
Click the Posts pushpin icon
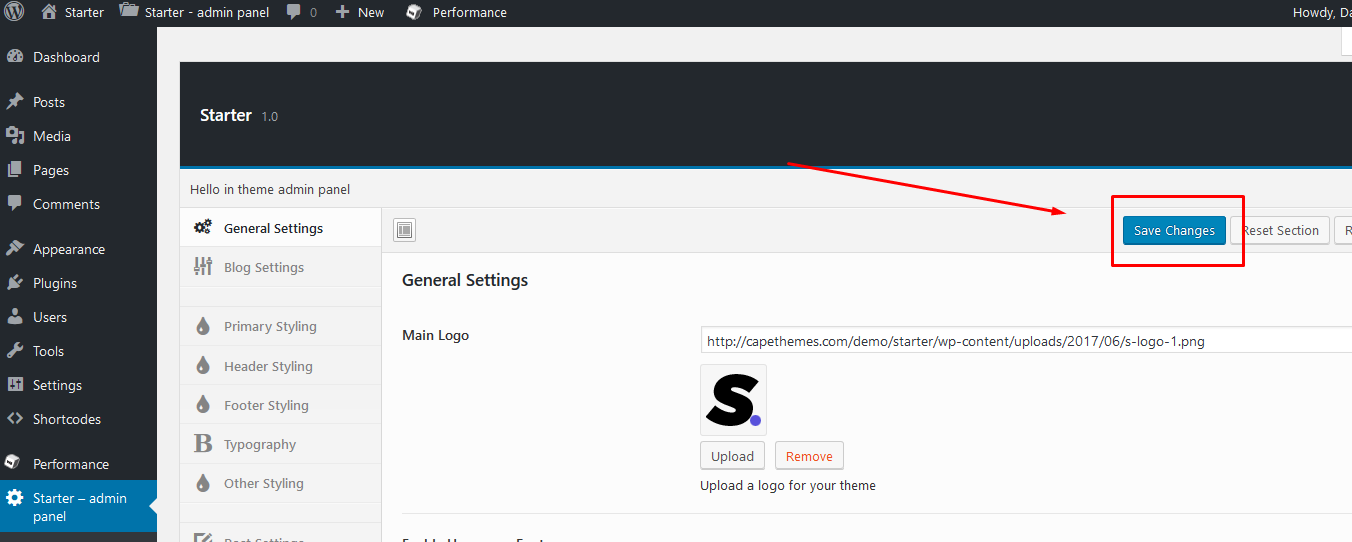click(15, 102)
